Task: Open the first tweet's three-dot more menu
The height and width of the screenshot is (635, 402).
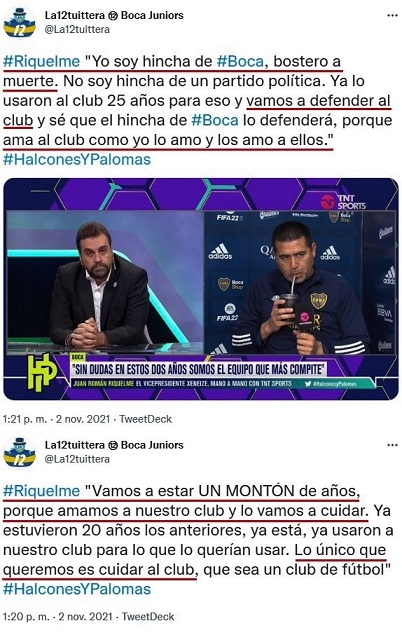Action: pyautogui.click(x=392, y=16)
